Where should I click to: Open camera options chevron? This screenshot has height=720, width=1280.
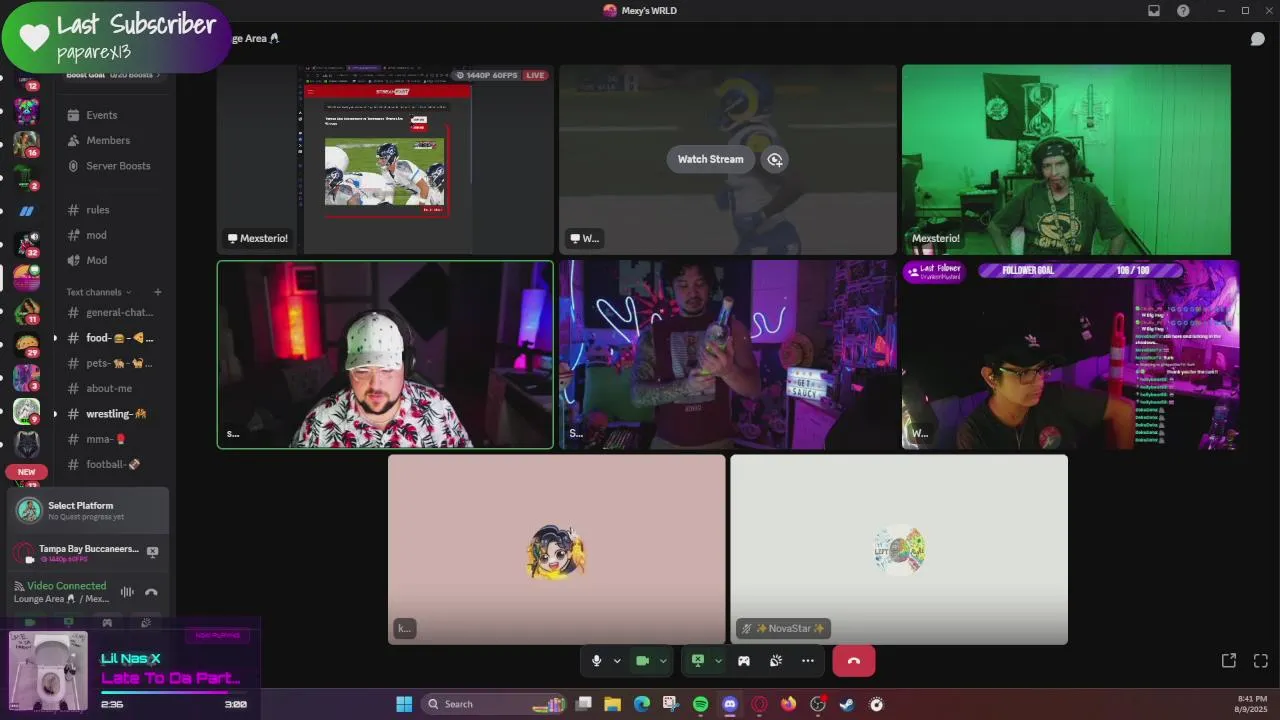pos(663,661)
